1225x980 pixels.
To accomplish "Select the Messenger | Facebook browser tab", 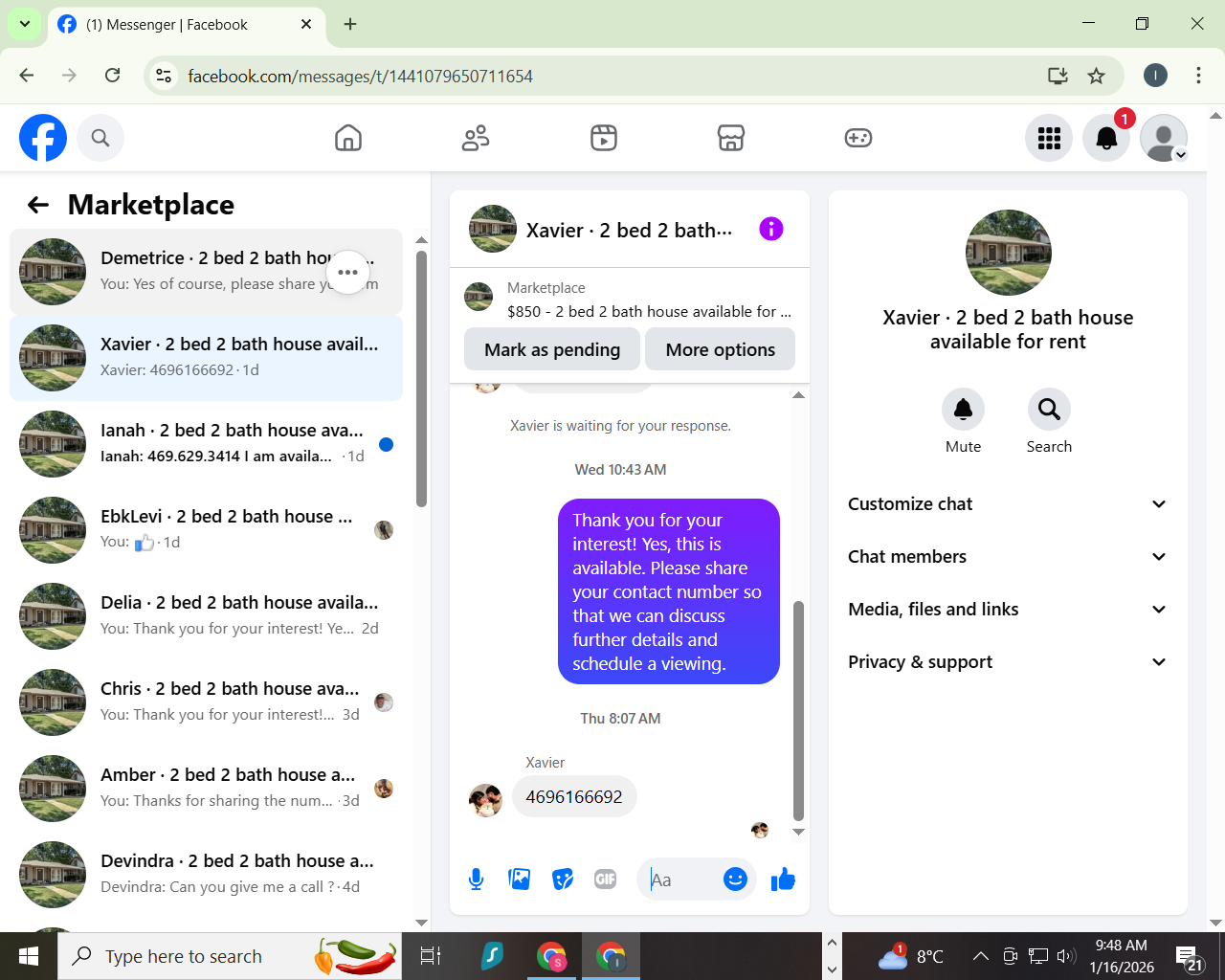I will pos(186,24).
